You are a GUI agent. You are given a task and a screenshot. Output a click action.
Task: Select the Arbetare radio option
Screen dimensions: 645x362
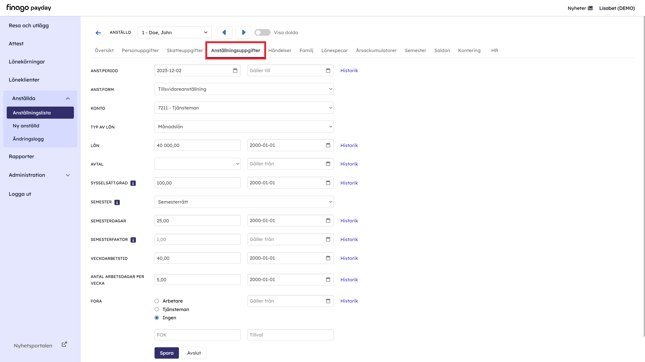pyautogui.click(x=157, y=301)
